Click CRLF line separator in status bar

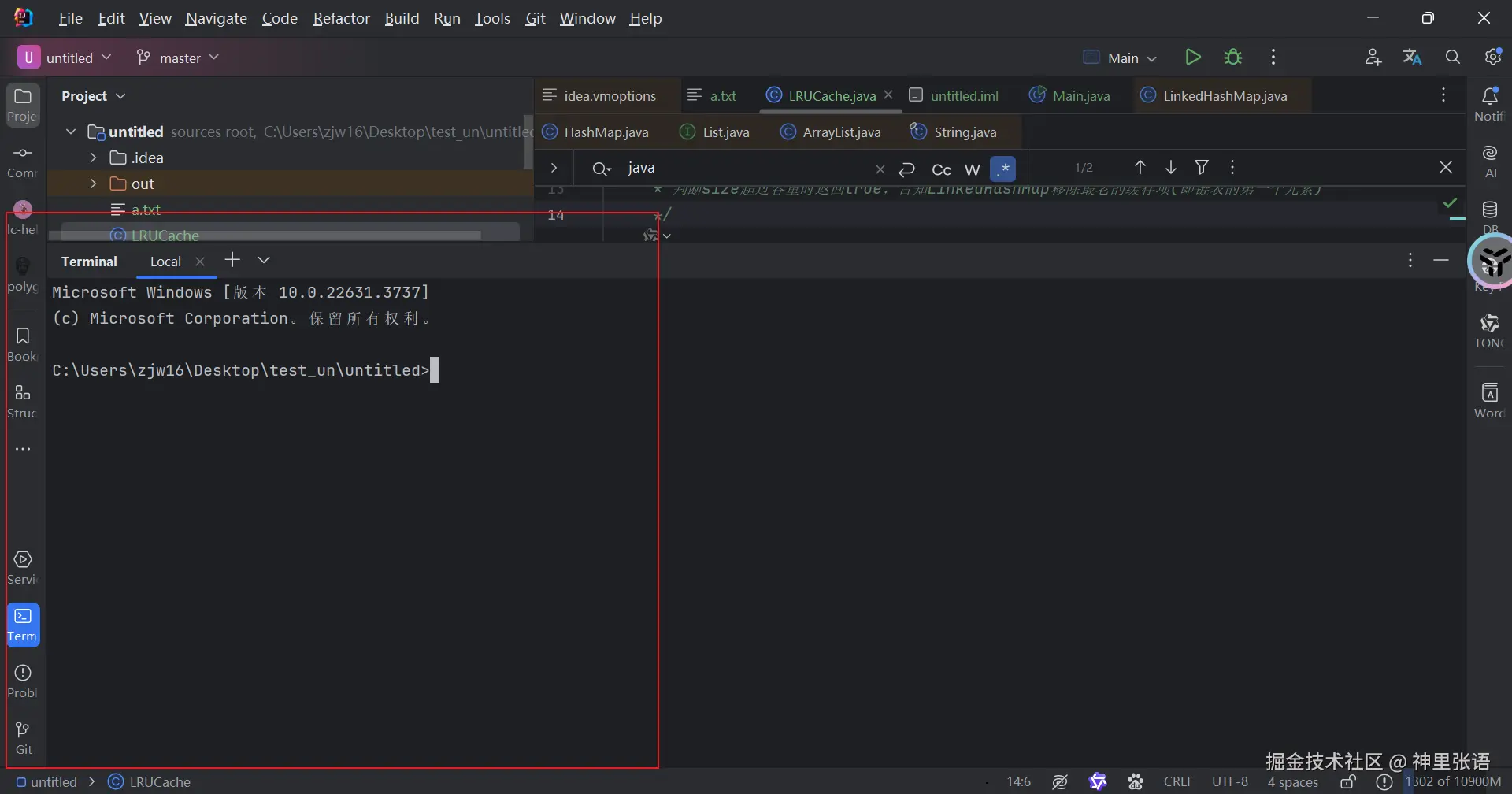click(x=1179, y=781)
